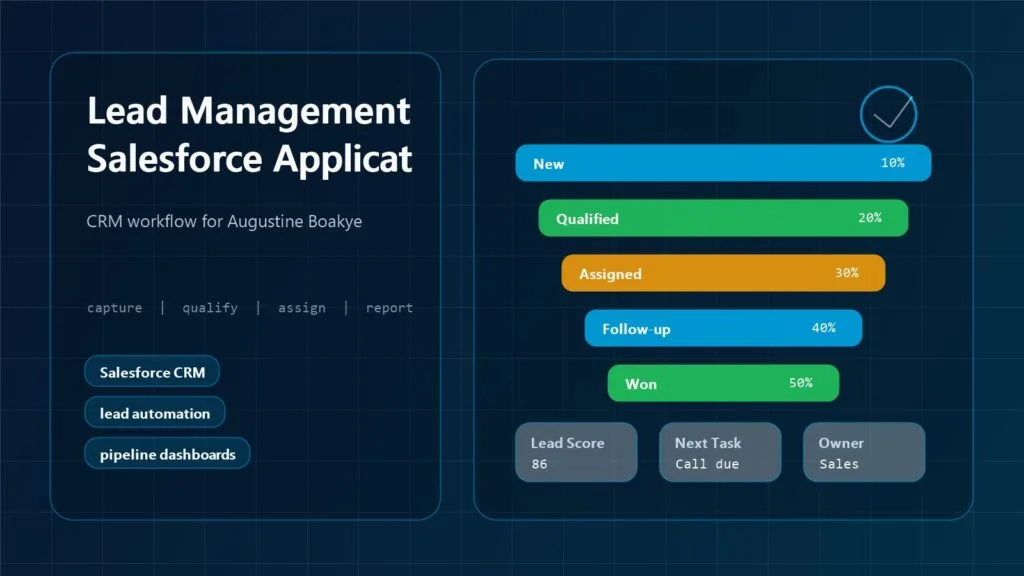Click the 10% value on New bar
This screenshot has width=1024, height=576.
click(893, 163)
